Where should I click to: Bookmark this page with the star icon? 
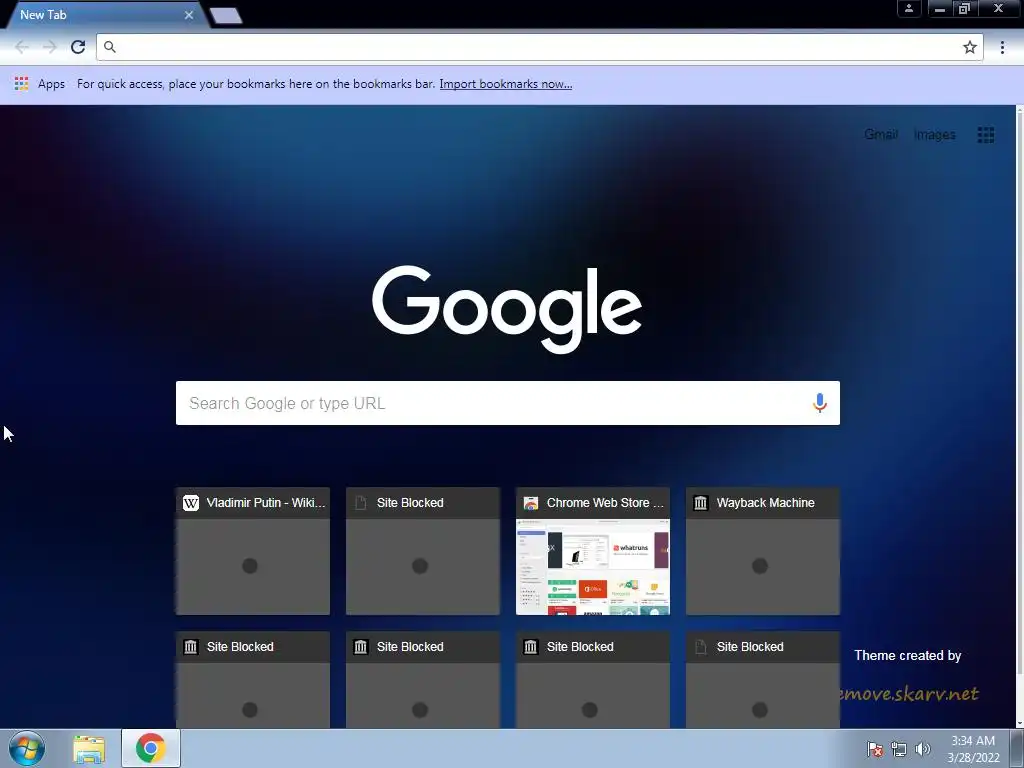tap(970, 47)
